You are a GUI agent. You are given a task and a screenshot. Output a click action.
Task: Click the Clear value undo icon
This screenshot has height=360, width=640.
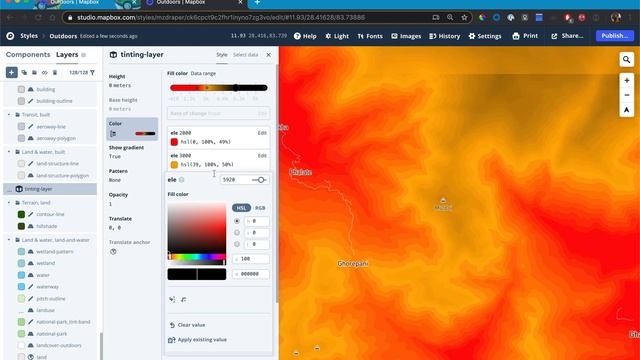tap(172, 325)
